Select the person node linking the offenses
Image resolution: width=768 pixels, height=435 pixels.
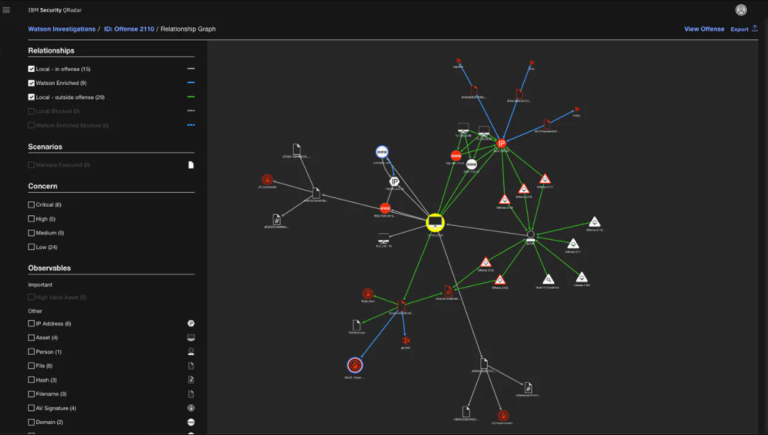coord(530,236)
